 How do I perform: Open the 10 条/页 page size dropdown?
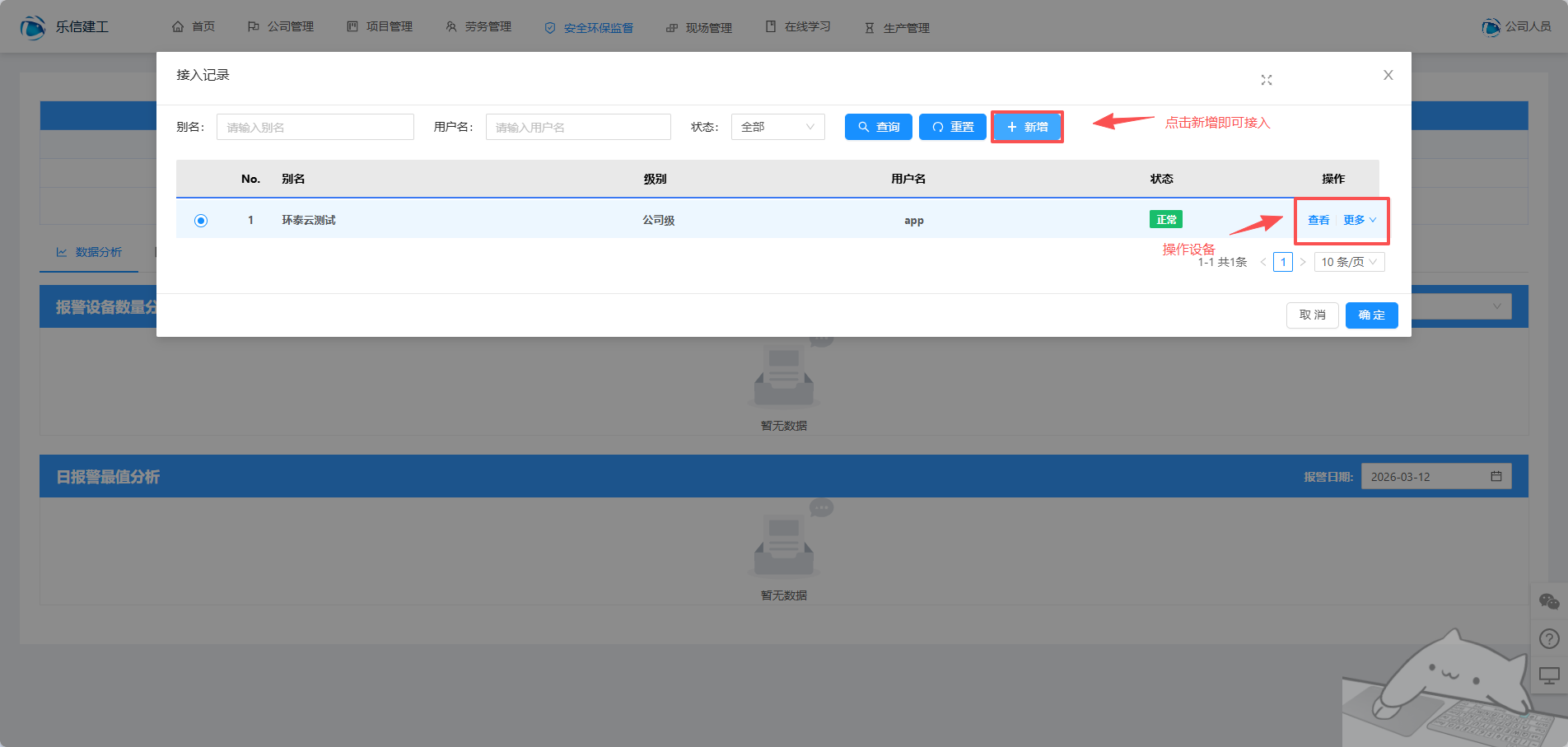(x=1349, y=263)
